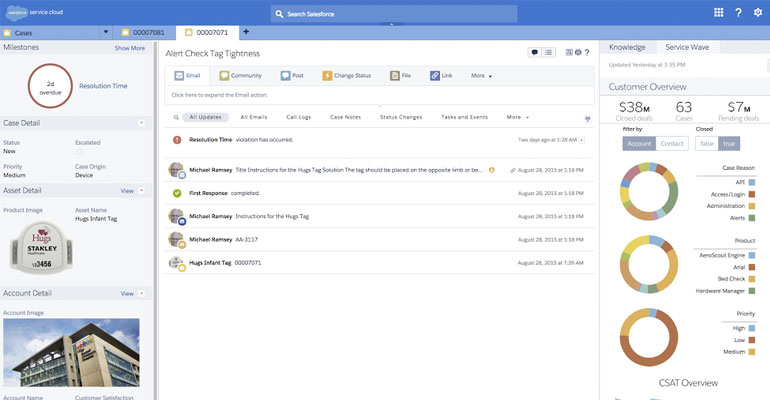The width and height of the screenshot is (770, 400).
Task: Select the All Updates feed filter
Action: pos(205,117)
